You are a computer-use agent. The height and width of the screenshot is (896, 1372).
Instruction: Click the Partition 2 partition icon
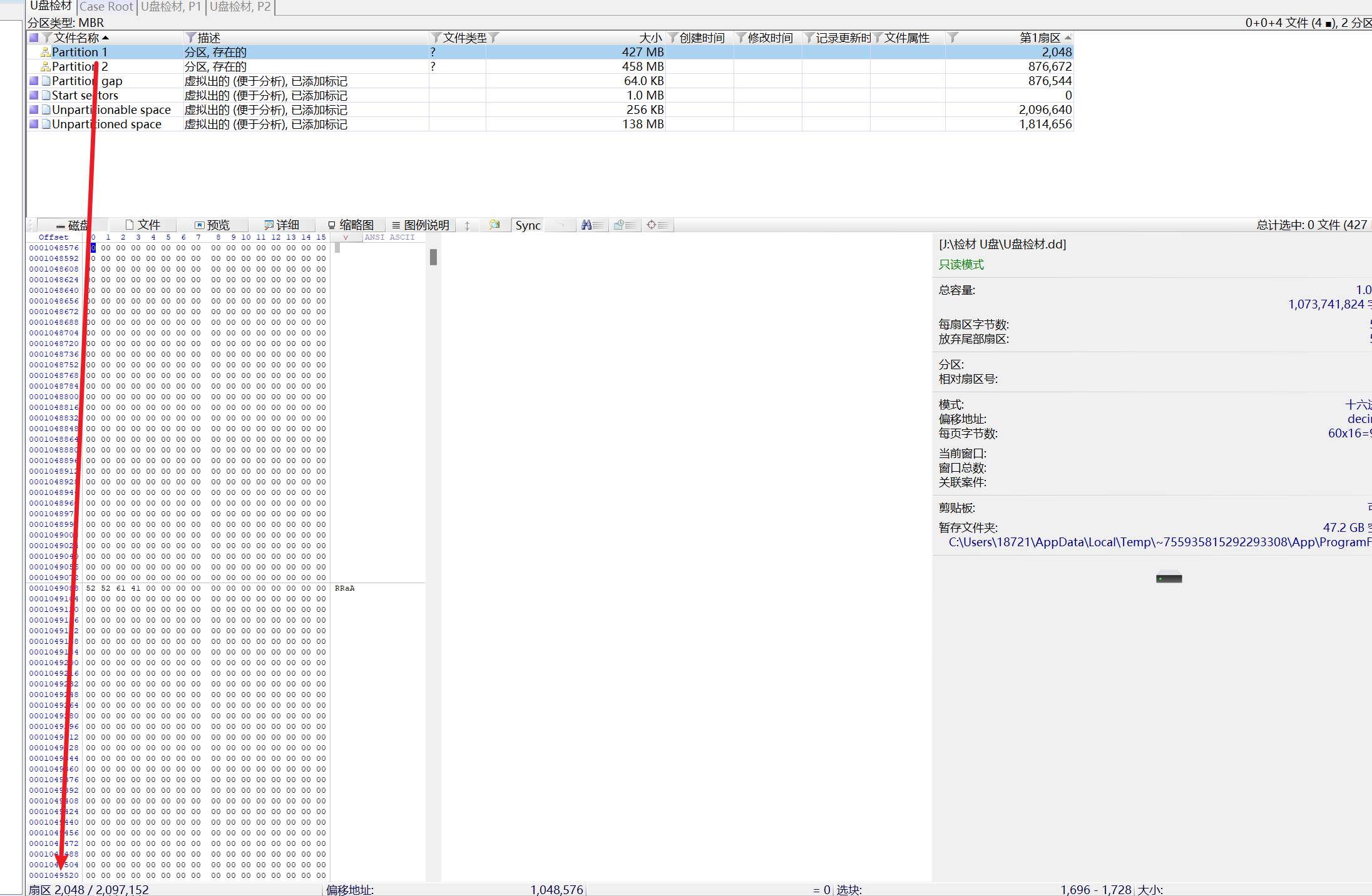(46, 67)
